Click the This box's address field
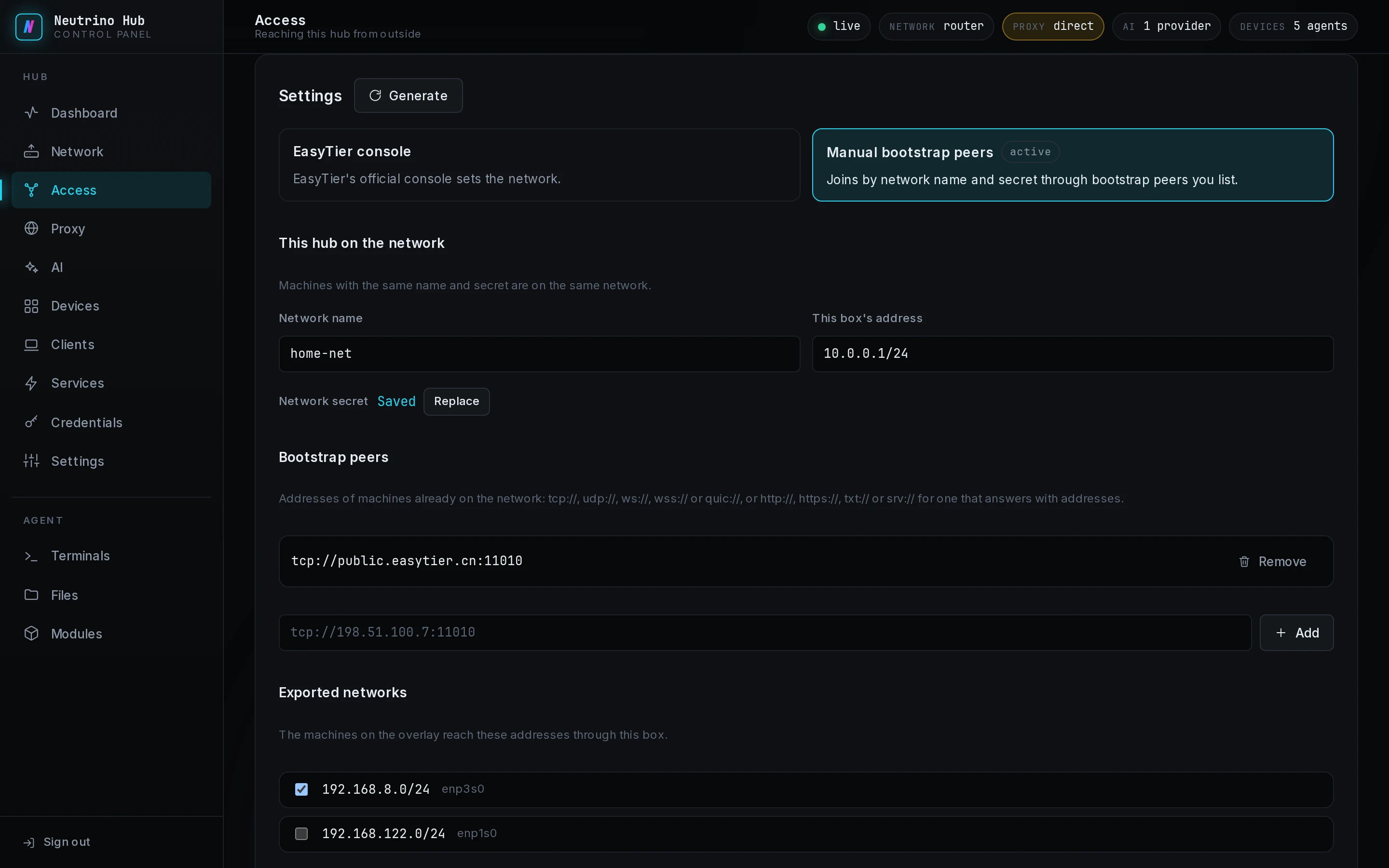The height and width of the screenshot is (868, 1389). [1072, 353]
